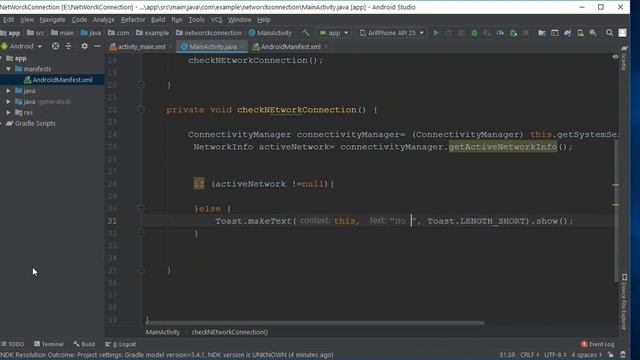
Task: Click the Stop square icon in toolbar
Action: point(526,33)
